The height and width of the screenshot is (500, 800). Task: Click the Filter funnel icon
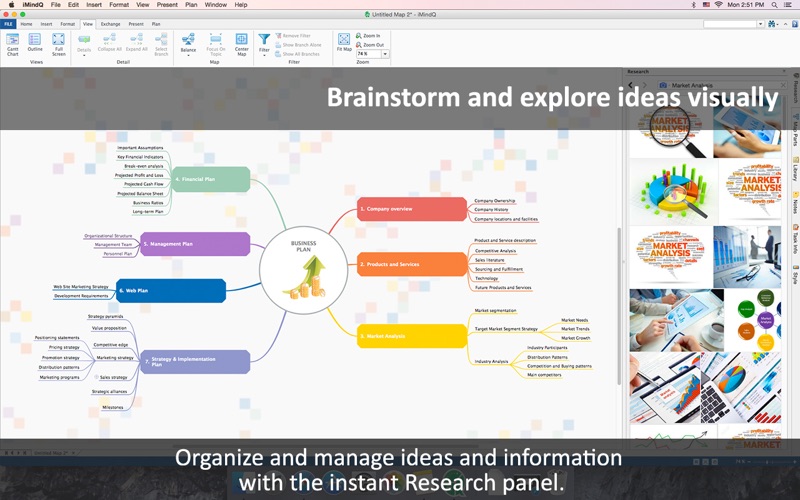[x=264, y=40]
